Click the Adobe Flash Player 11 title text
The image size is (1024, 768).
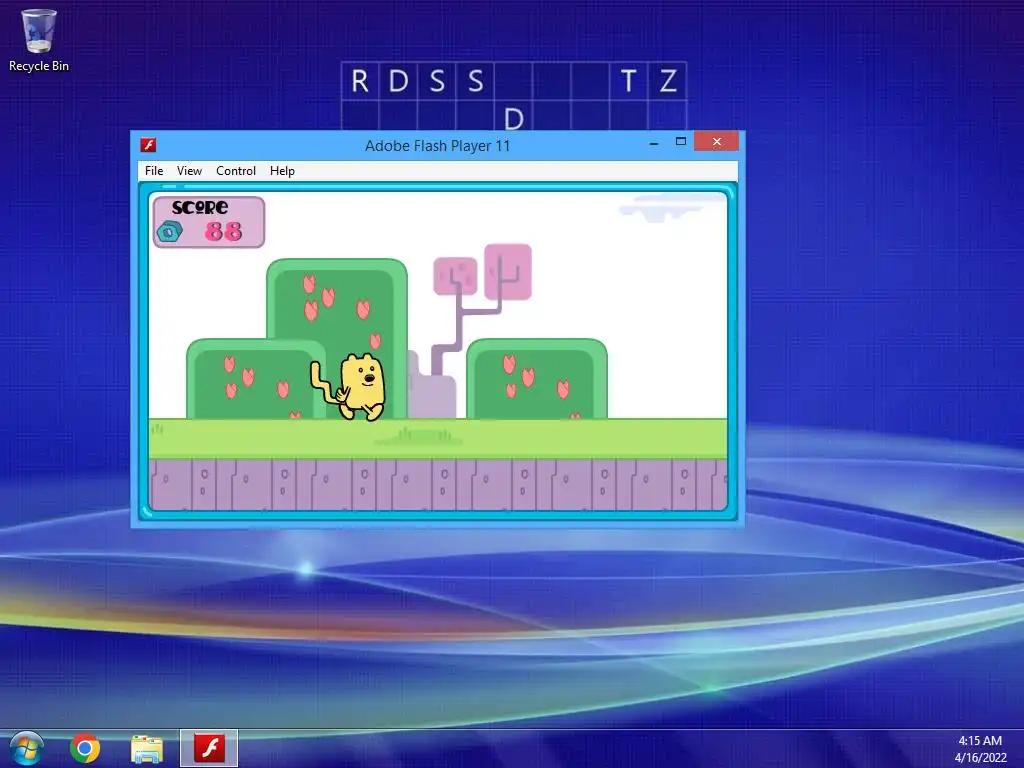pyautogui.click(x=438, y=146)
